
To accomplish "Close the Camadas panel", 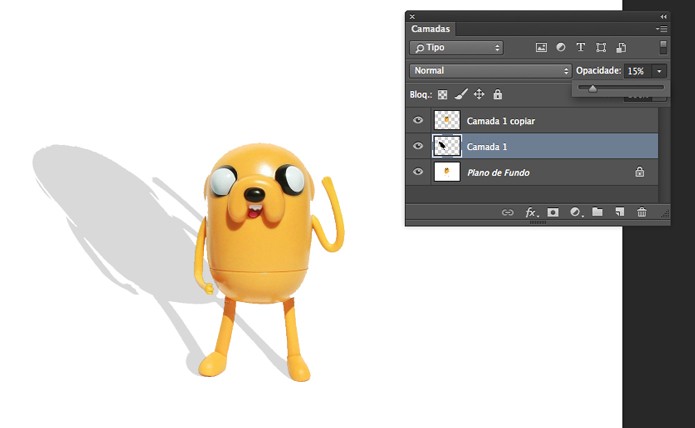I will (412, 16).
